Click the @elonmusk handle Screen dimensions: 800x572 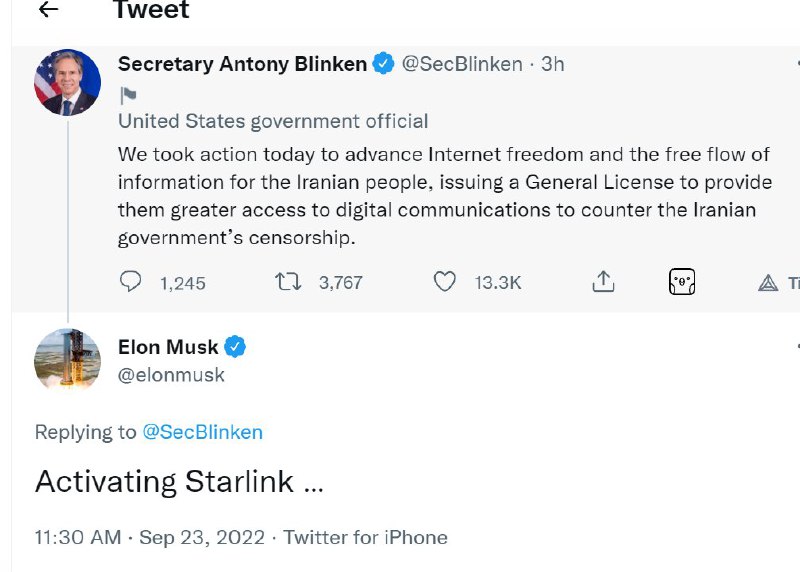[171, 375]
